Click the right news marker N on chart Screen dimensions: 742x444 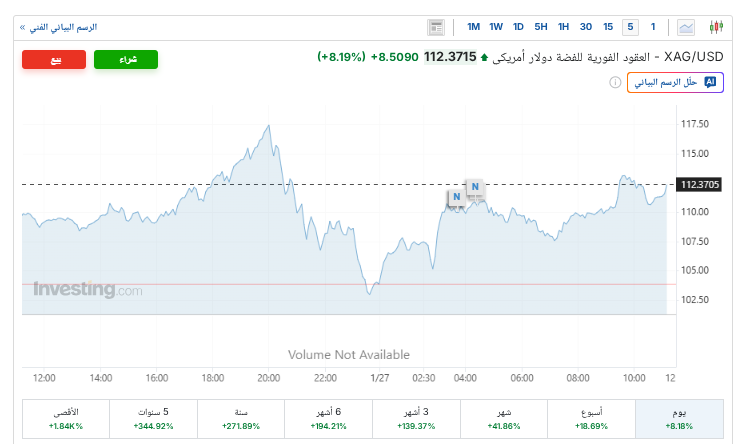[x=475, y=186]
